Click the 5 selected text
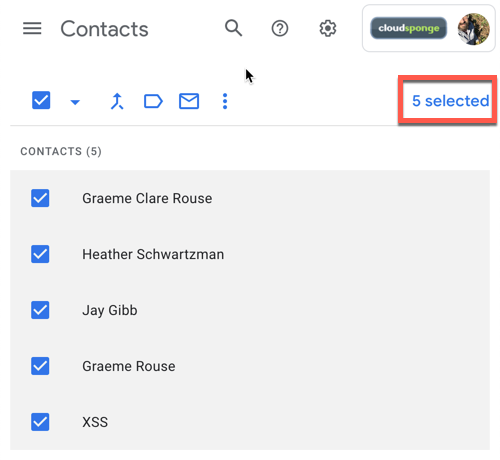500x460 pixels. (x=450, y=101)
